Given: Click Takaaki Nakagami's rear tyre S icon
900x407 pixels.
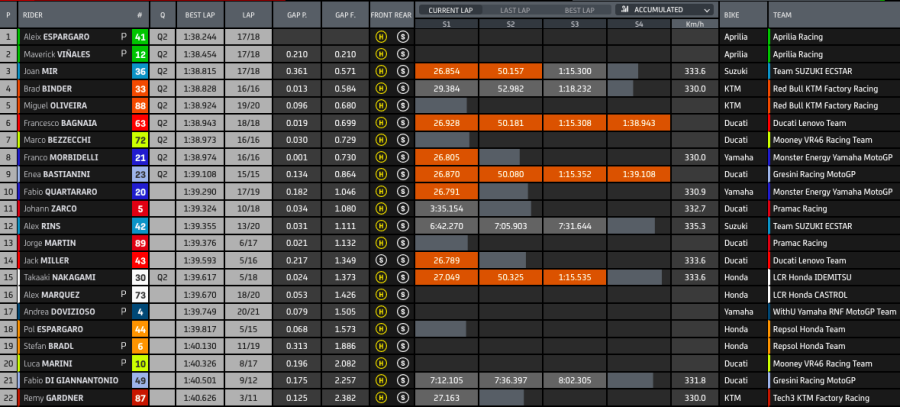Looking at the screenshot, I should coord(401,277).
